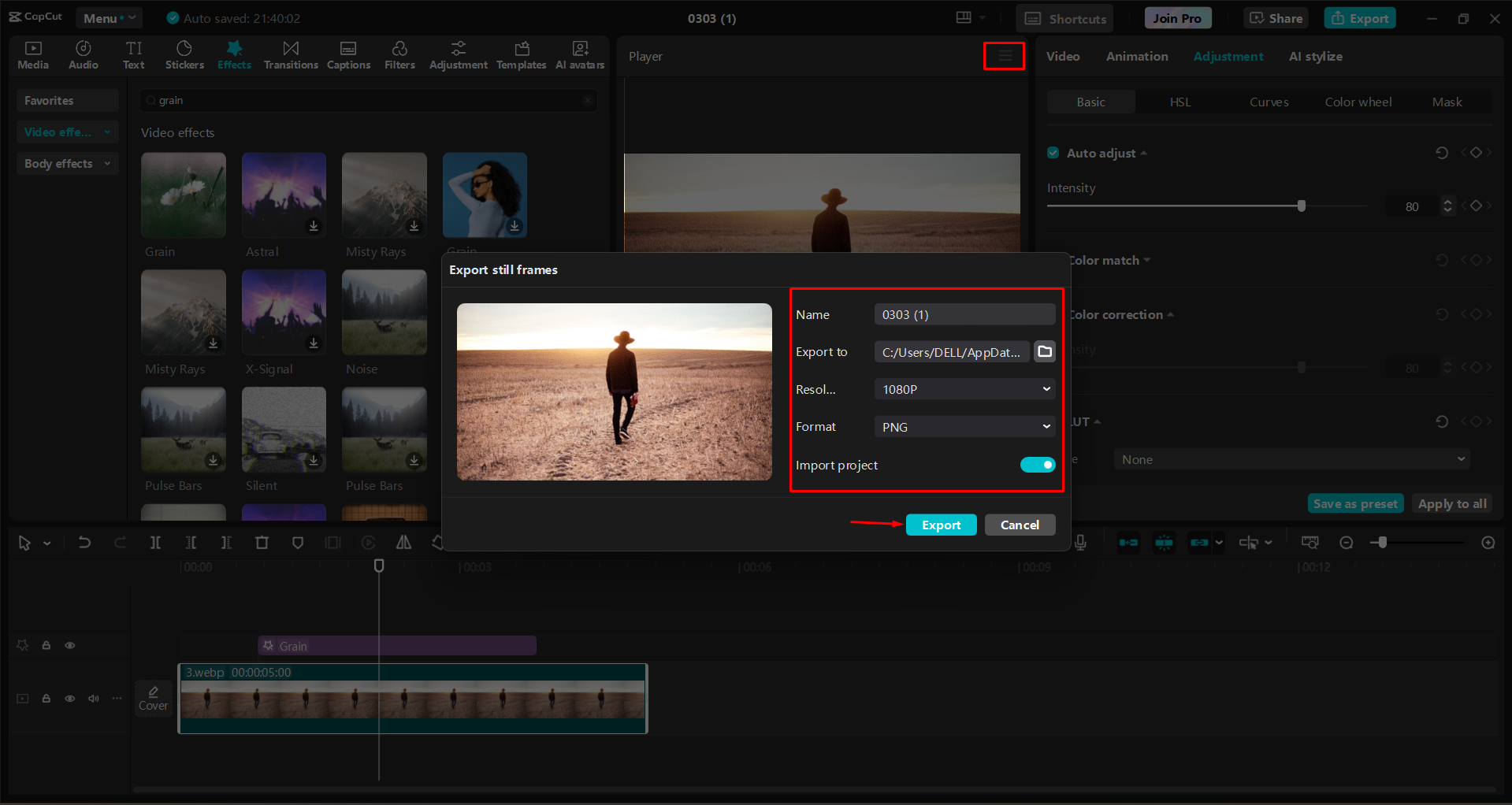Open the Format dropdown showing PNG
Image resolution: width=1512 pixels, height=805 pixels.
pyautogui.click(x=964, y=426)
